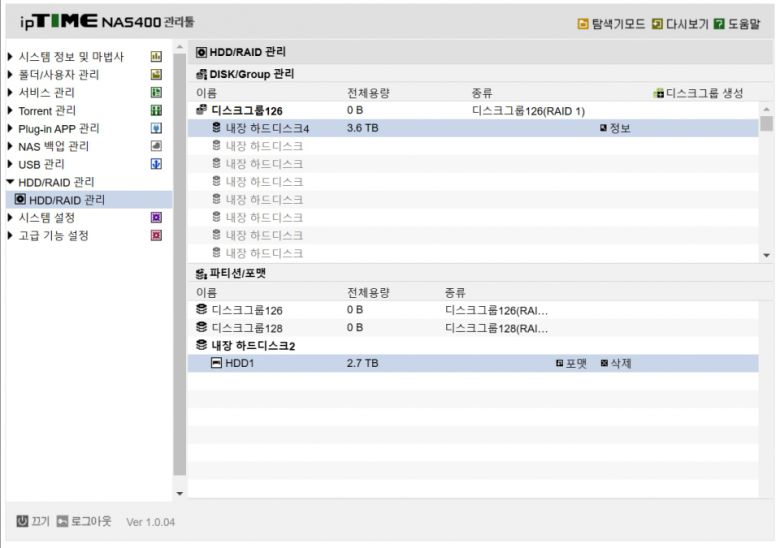
Task: Click the 디스크그룹126 group icon in disk list
Action: (x=201, y=110)
